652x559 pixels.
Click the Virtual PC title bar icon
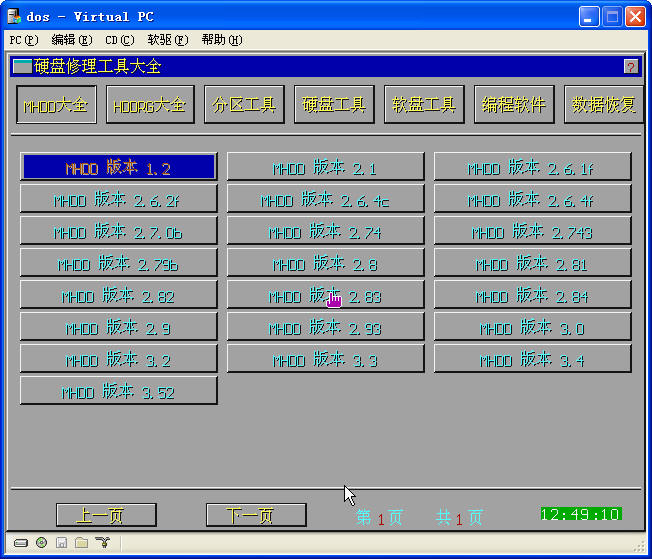[x=14, y=17]
